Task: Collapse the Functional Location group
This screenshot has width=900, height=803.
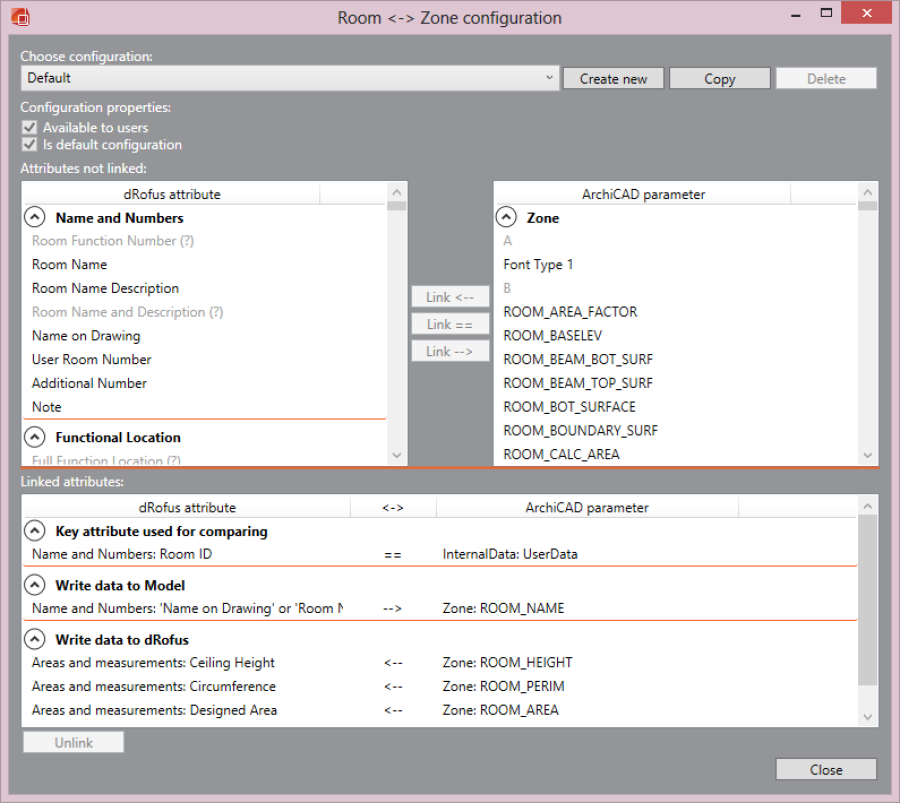Action: point(35,437)
